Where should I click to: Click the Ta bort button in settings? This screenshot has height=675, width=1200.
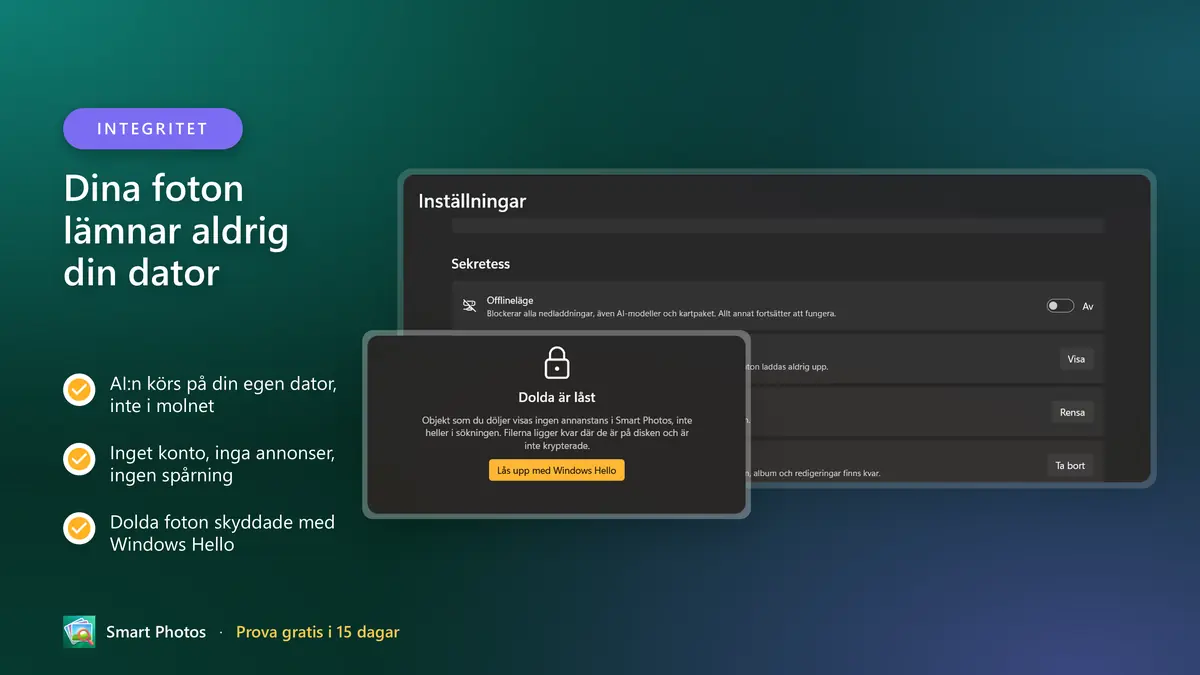point(1070,465)
